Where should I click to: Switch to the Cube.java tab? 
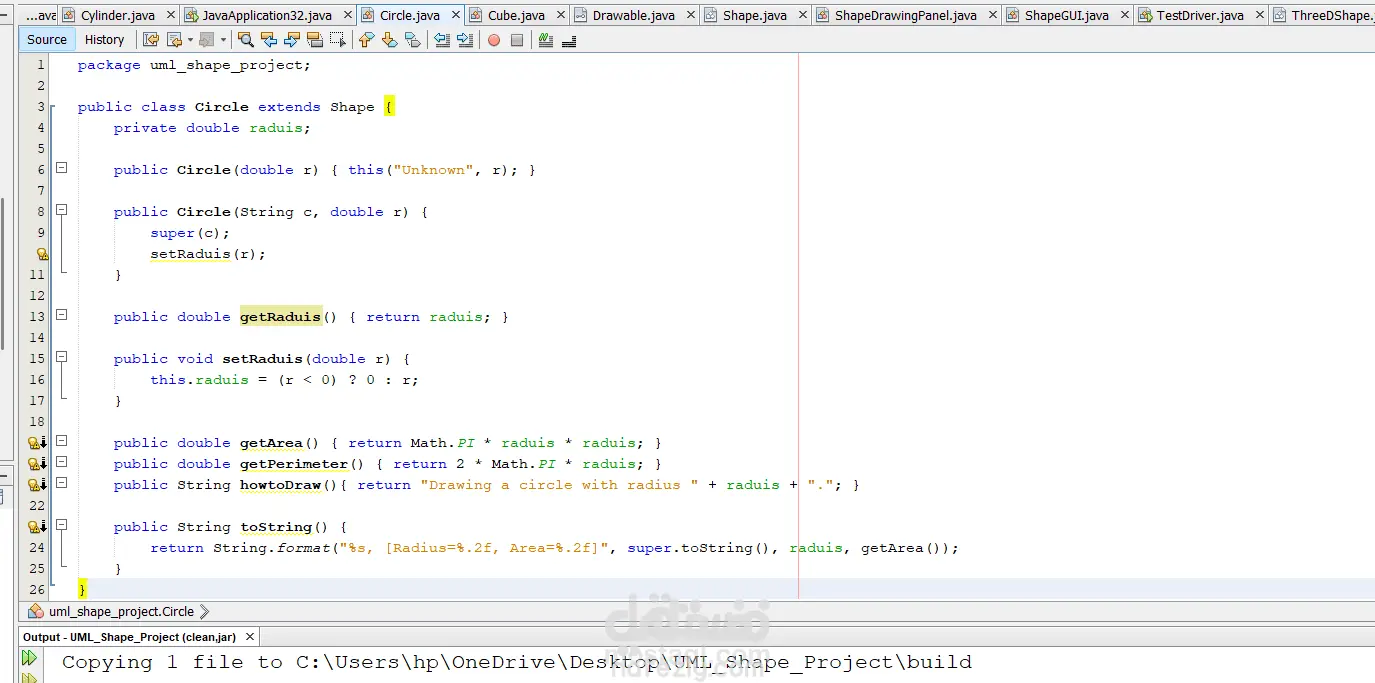(516, 15)
